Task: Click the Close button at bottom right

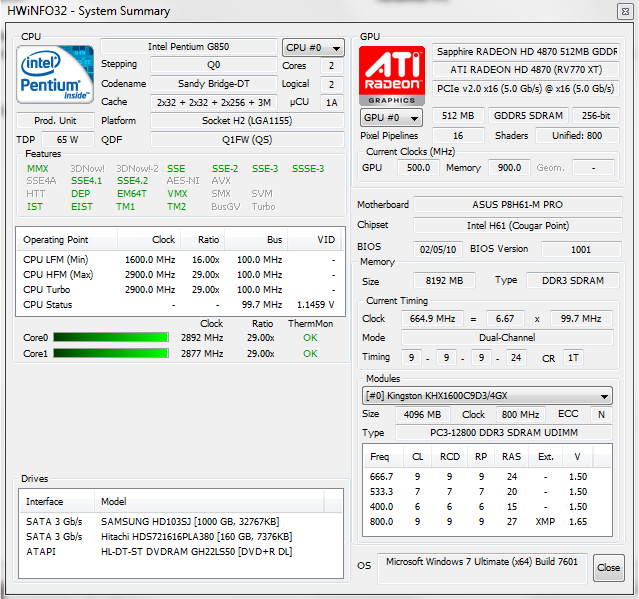Action: click(x=608, y=568)
